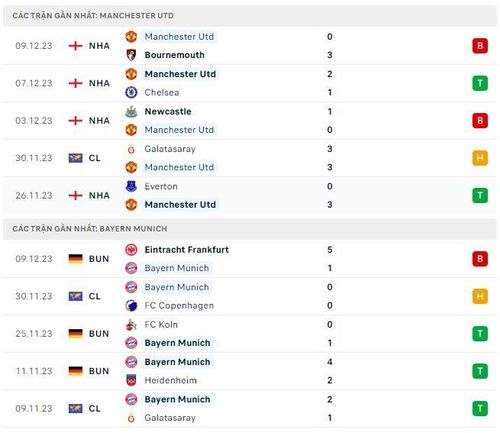500x433 pixels.
Task: Click the FC Copenhagen crest icon
Action: pyautogui.click(x=131, y=306)
